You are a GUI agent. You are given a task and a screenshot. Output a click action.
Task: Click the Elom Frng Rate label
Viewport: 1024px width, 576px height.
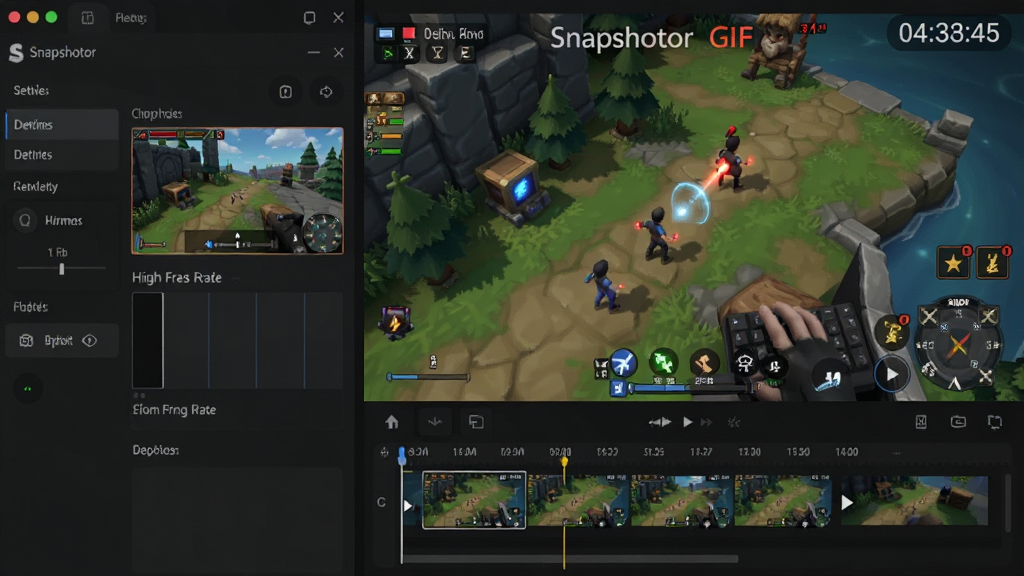174,409
